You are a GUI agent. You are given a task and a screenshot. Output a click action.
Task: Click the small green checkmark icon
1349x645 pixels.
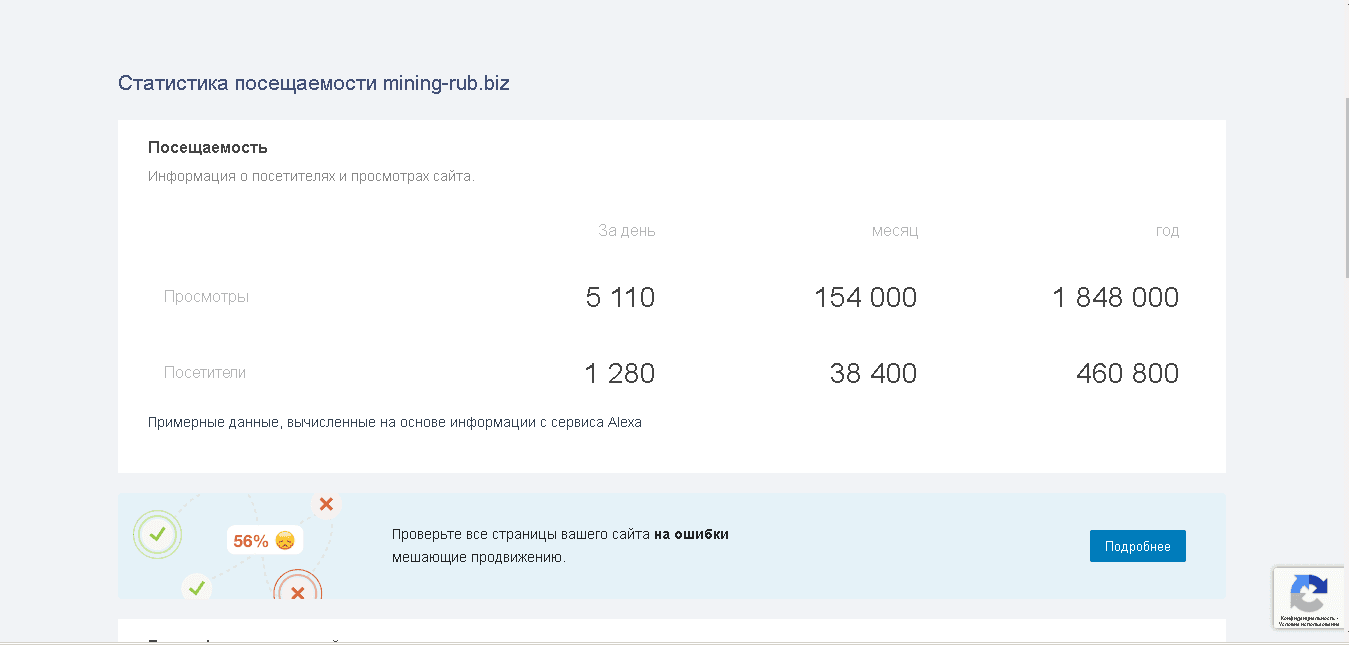click(x=197, y=588)
